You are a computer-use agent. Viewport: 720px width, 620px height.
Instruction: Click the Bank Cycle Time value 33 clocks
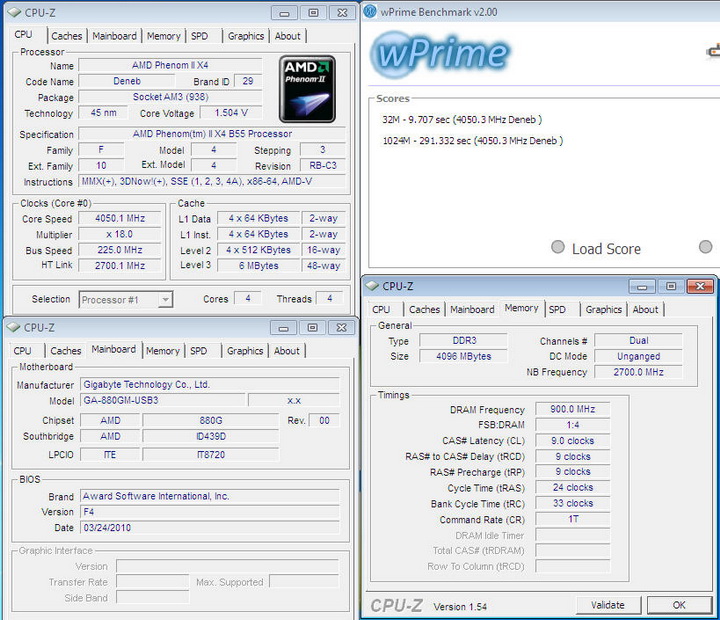[573, 503]
